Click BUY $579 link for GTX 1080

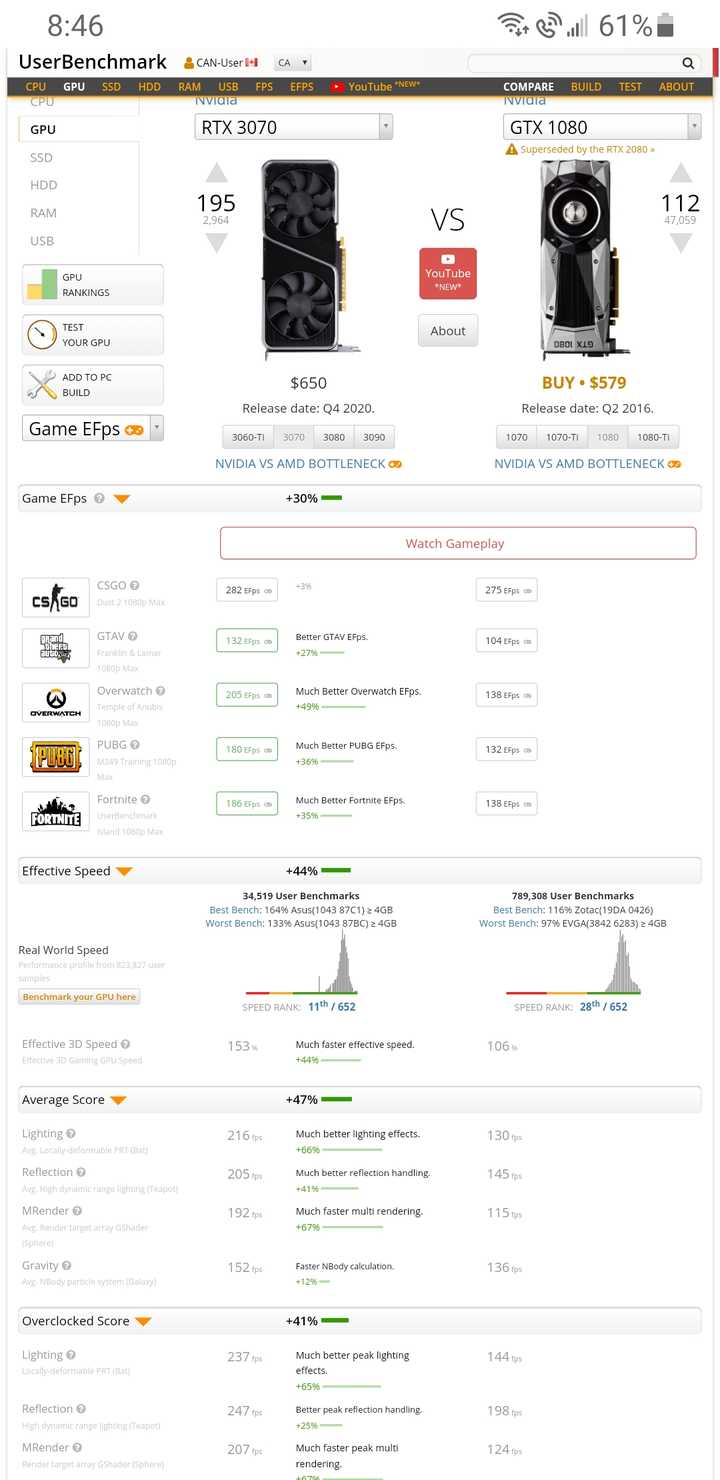583,383
